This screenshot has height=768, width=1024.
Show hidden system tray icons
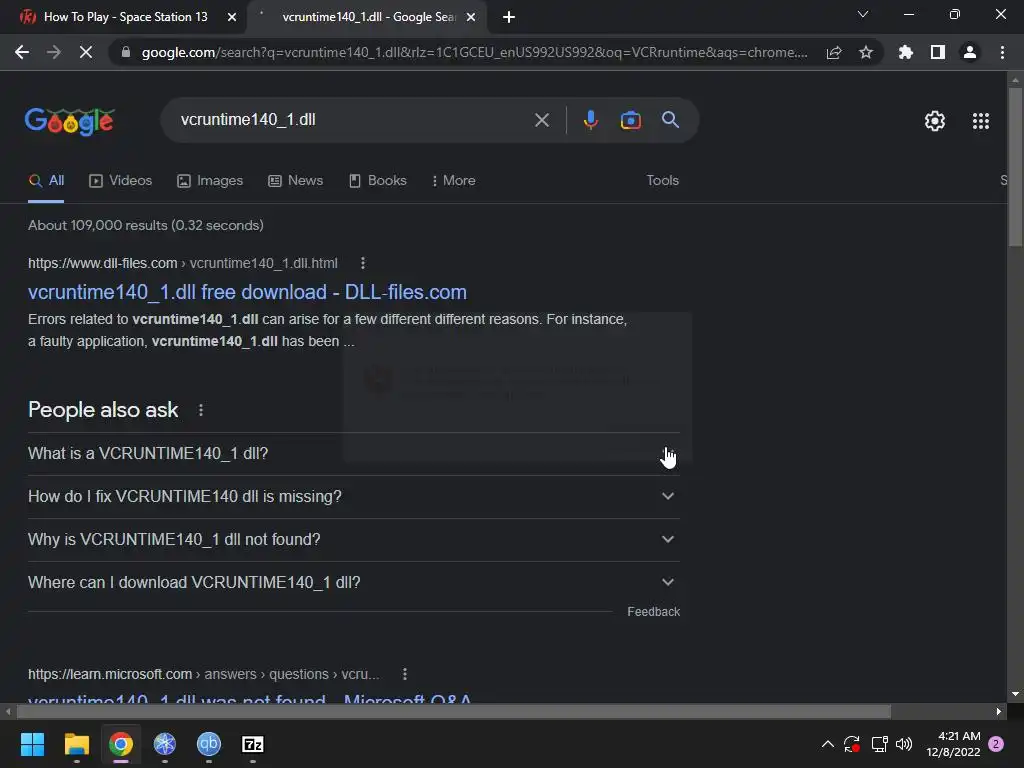pyautogui.click(x=827, y=744)
